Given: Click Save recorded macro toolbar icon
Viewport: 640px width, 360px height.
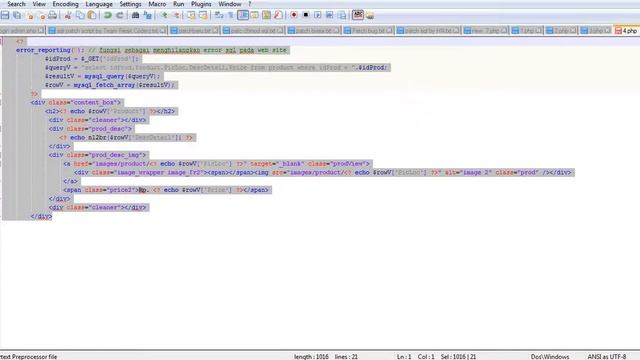Looking at the screenshot, I should 342,16.
